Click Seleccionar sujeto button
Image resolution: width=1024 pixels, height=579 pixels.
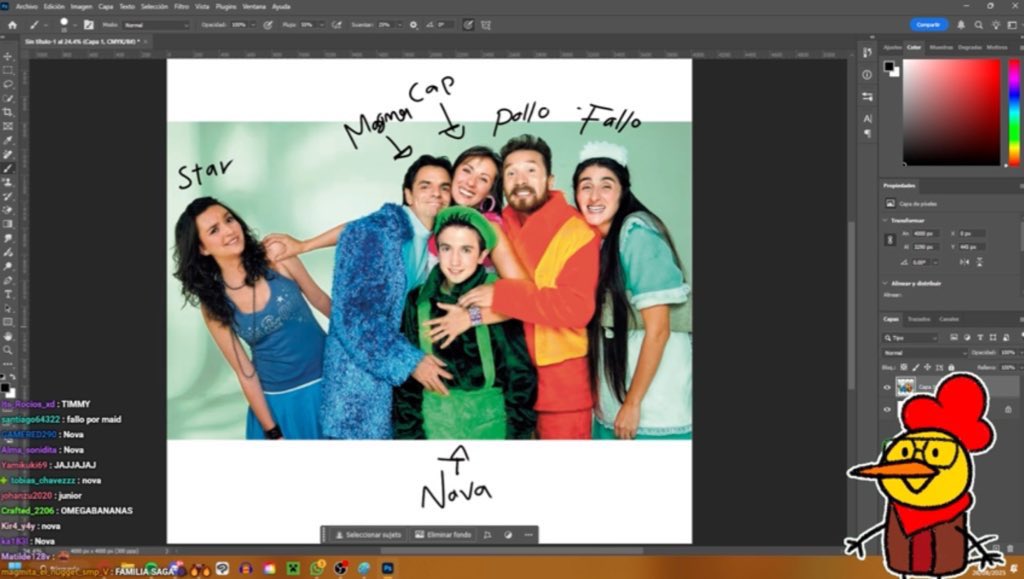368,535
